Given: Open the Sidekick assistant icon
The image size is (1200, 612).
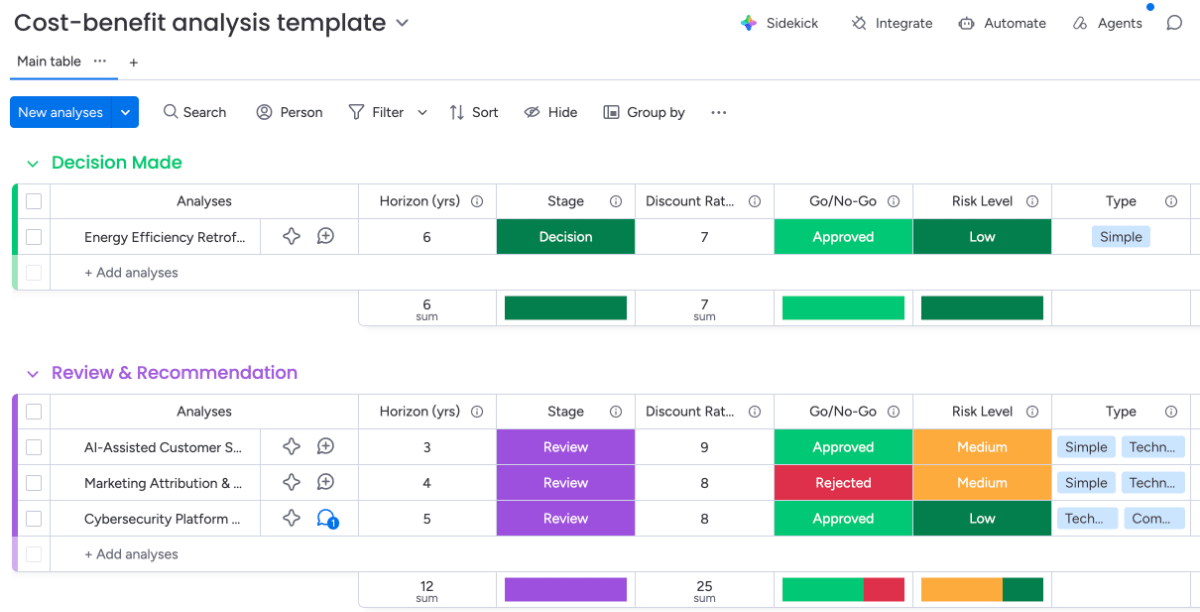Looking at the screenshot, I should [x=749, y=23].
